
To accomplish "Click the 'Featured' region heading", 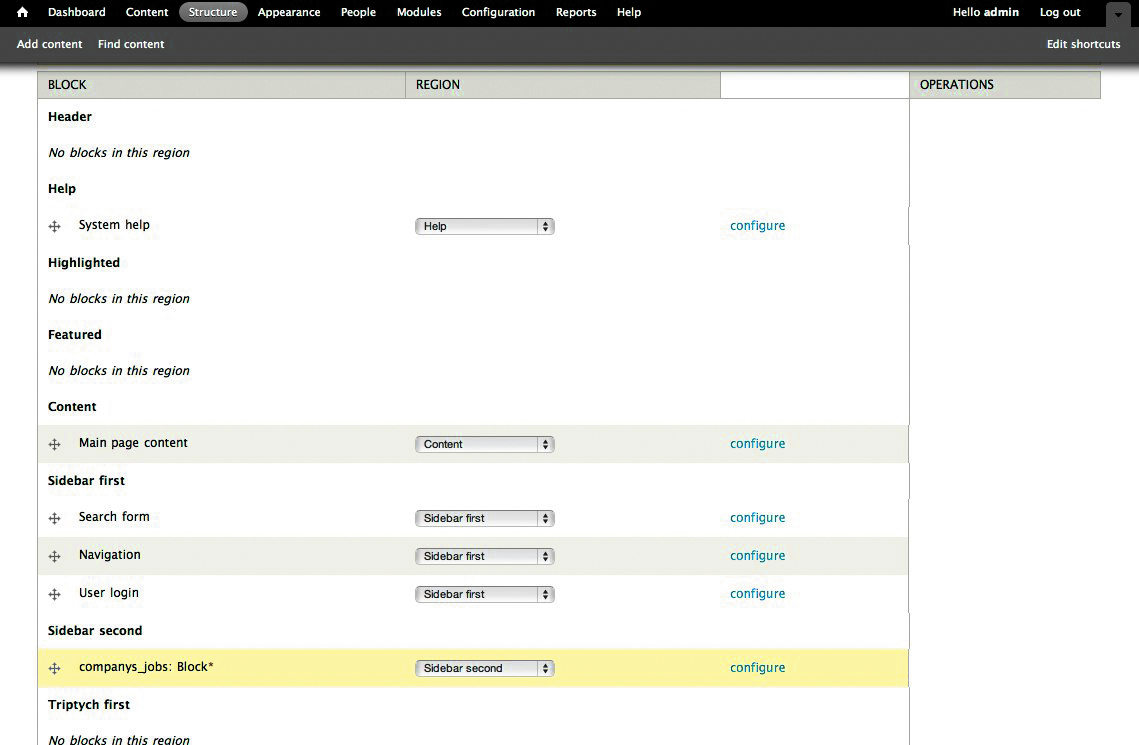I will click(75, 335).
